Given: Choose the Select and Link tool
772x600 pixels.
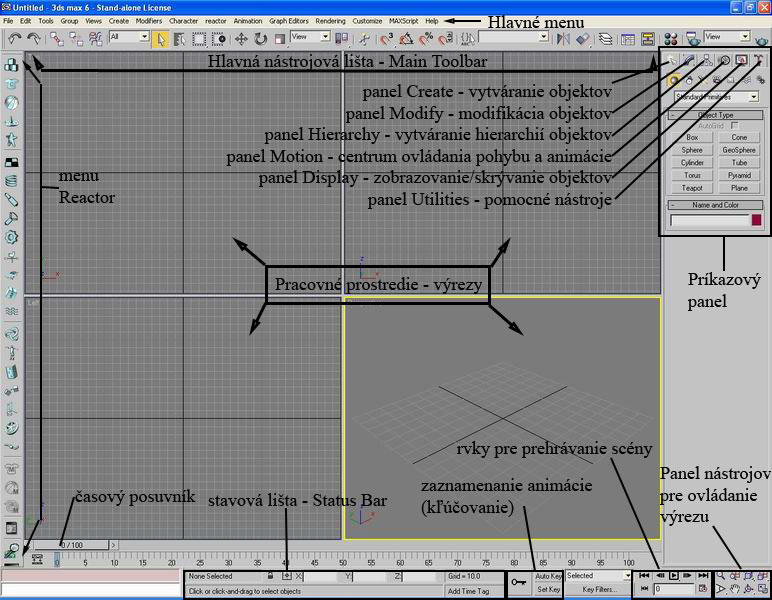Looking at the screenshot, I should coord(57,39).
